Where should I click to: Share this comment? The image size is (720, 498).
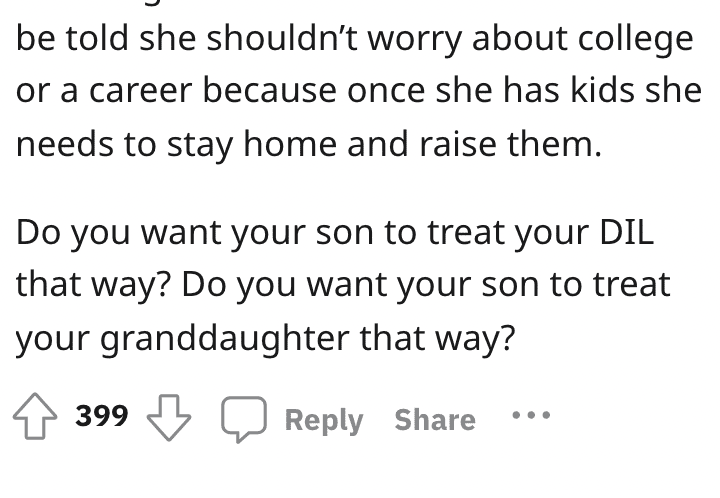click(x=435, y=420)
